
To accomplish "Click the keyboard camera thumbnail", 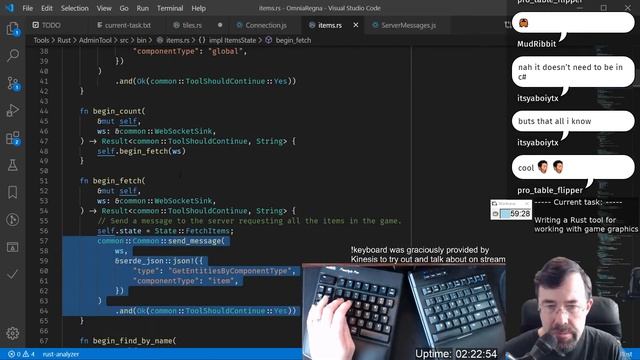I will [x=404, y=312].
